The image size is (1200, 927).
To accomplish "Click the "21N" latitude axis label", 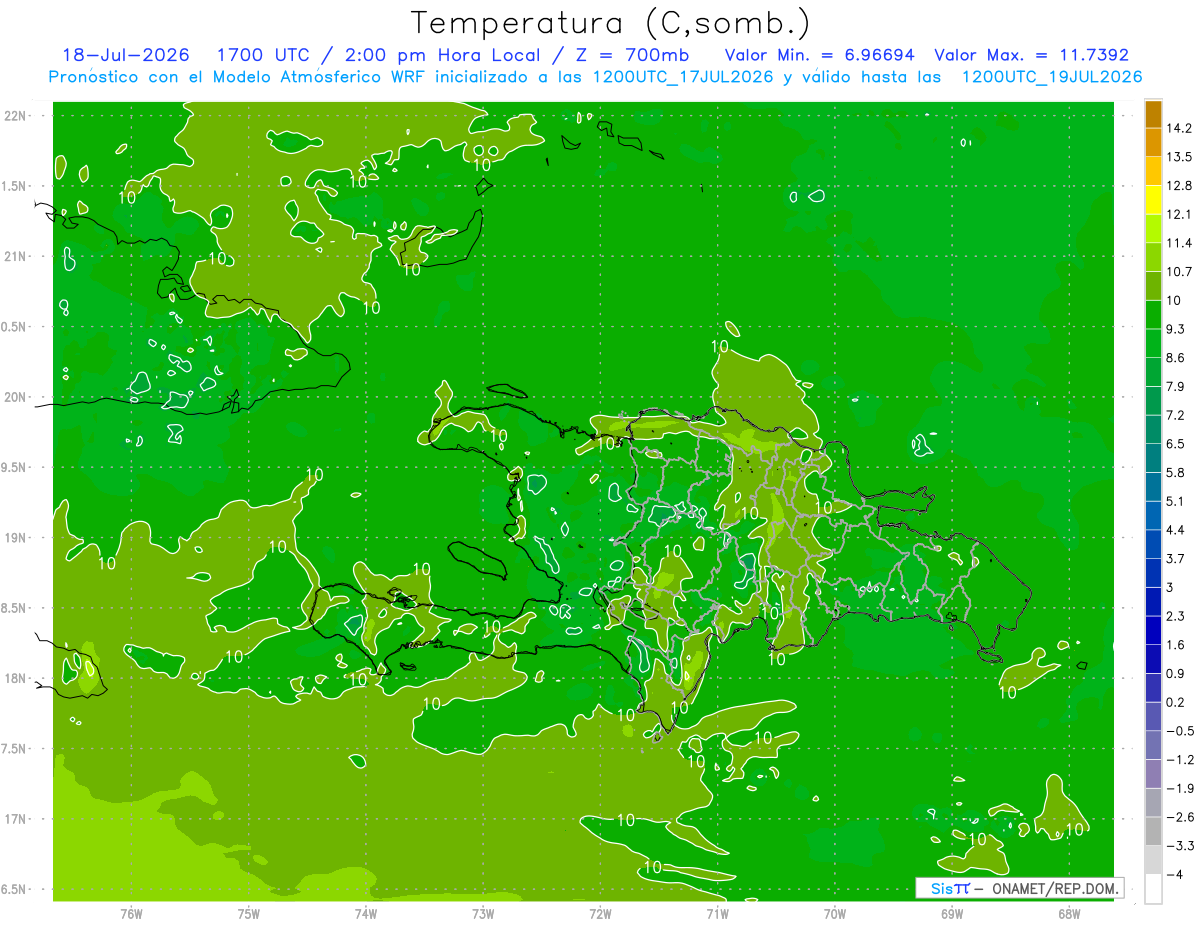I will click(14, 256).
